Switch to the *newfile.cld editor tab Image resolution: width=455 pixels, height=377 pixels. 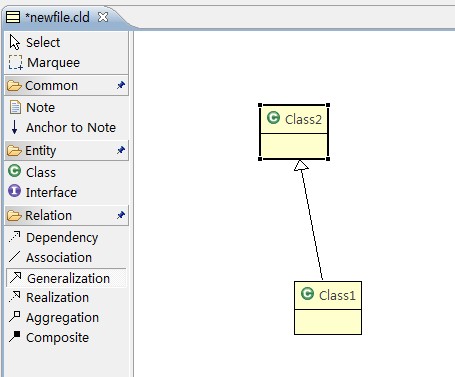pyautogui.click(x=57, y=17)
